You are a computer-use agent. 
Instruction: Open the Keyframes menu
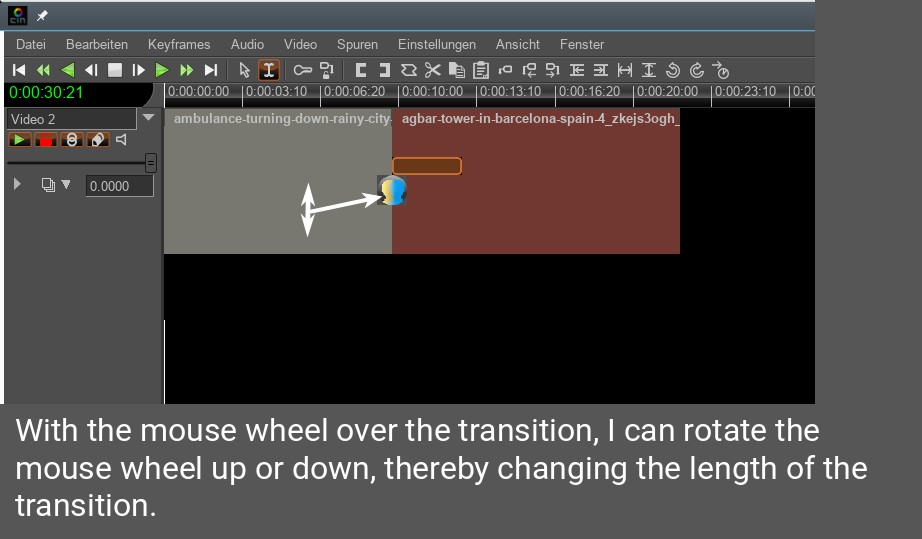tap(179, 44)
